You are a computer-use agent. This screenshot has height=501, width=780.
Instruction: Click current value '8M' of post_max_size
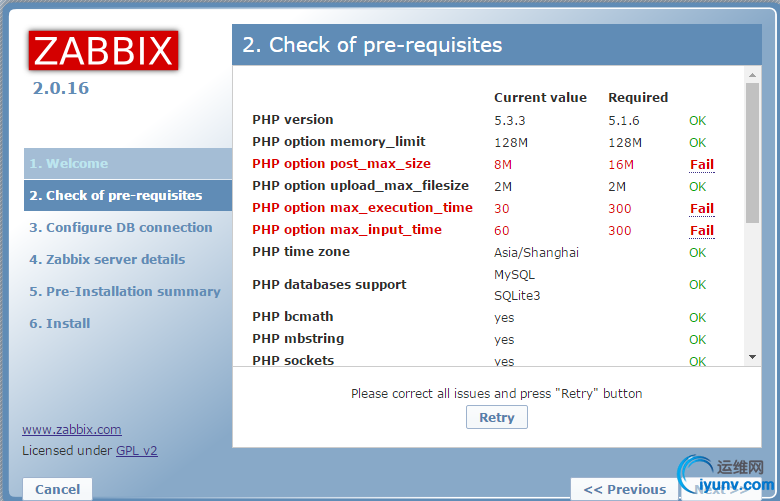pos(503,165)
